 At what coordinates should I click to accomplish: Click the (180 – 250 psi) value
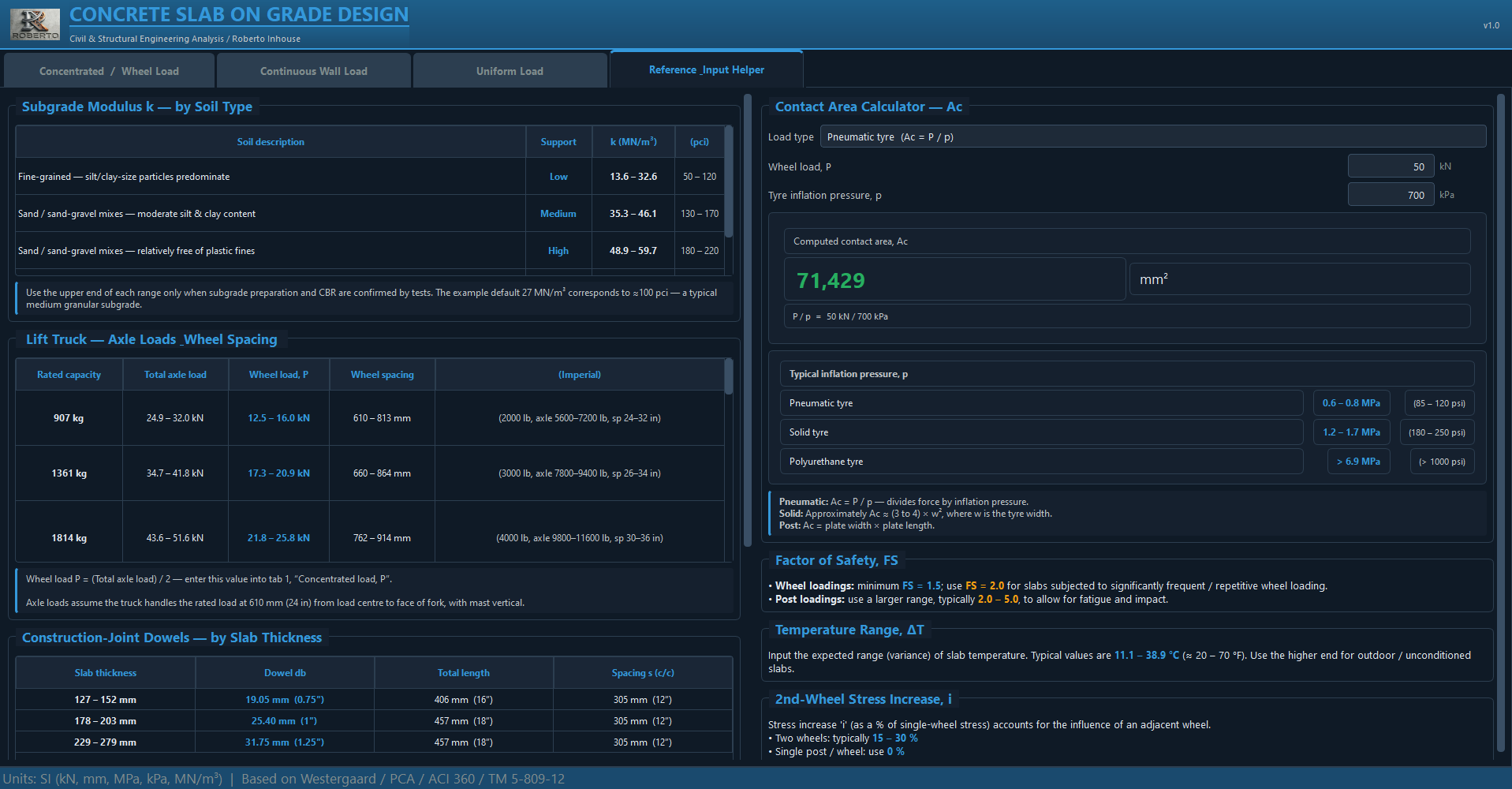pos(1437,432)
